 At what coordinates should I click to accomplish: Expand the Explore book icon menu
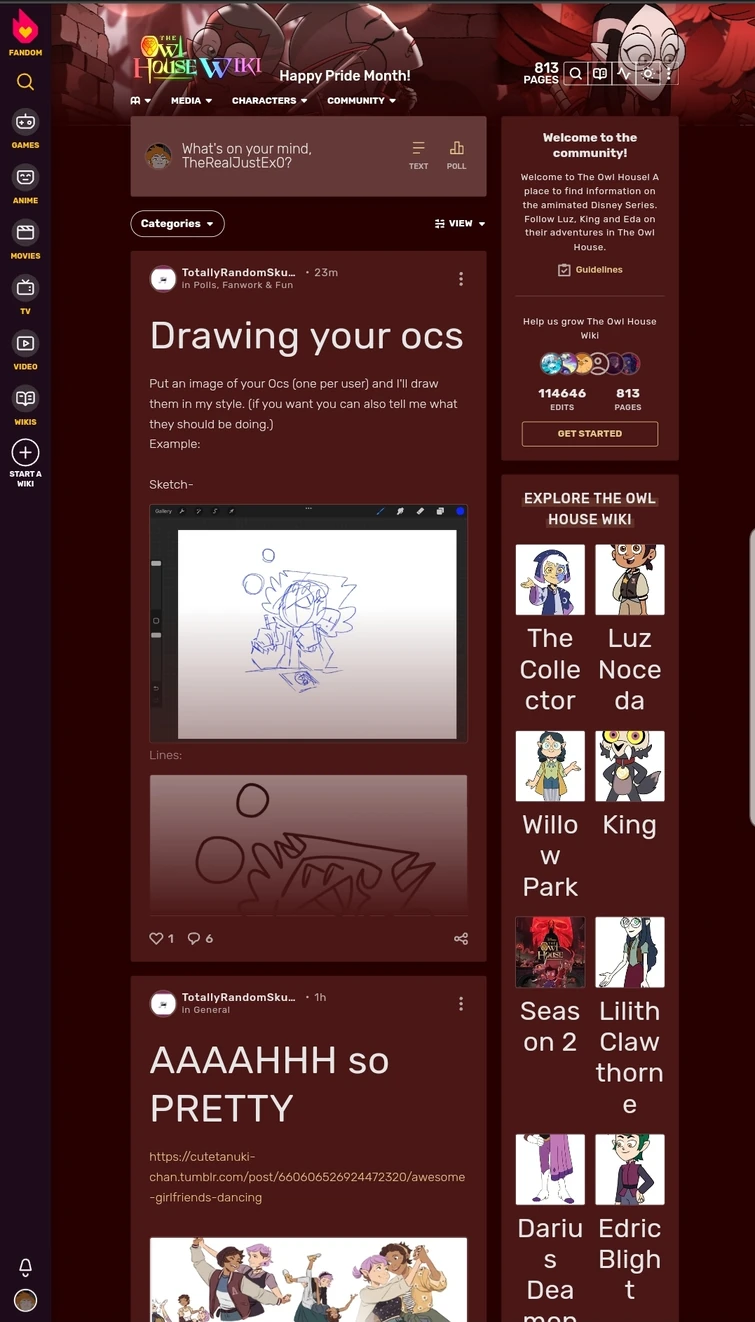pyautogui.click(x=140, y=101)
